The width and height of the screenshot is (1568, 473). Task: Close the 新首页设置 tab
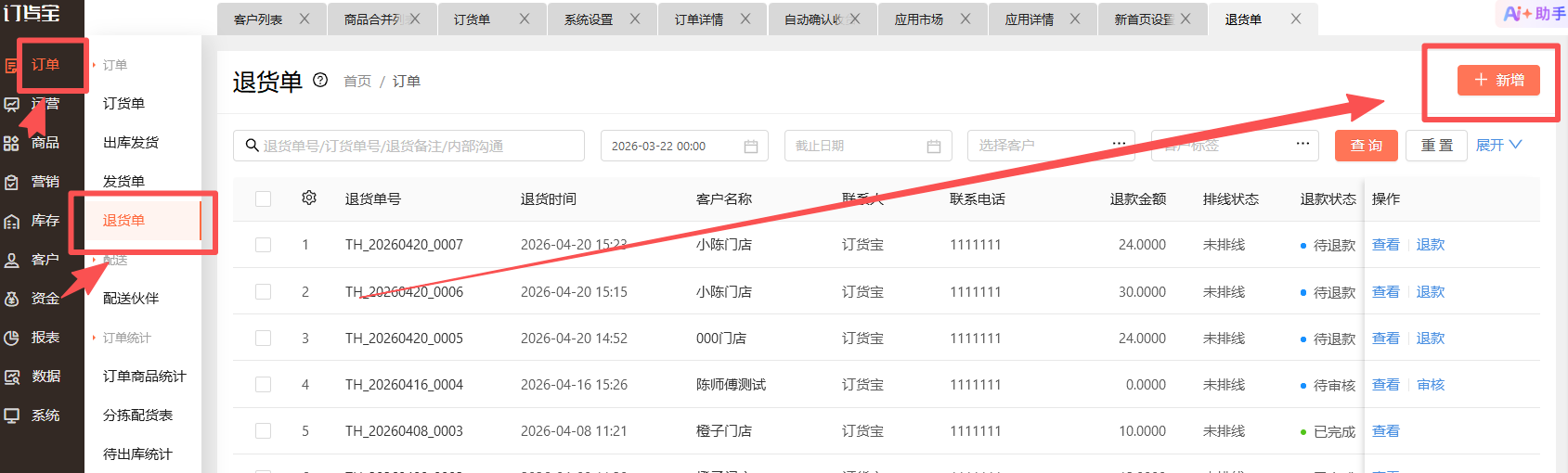tap(1186, 19)
